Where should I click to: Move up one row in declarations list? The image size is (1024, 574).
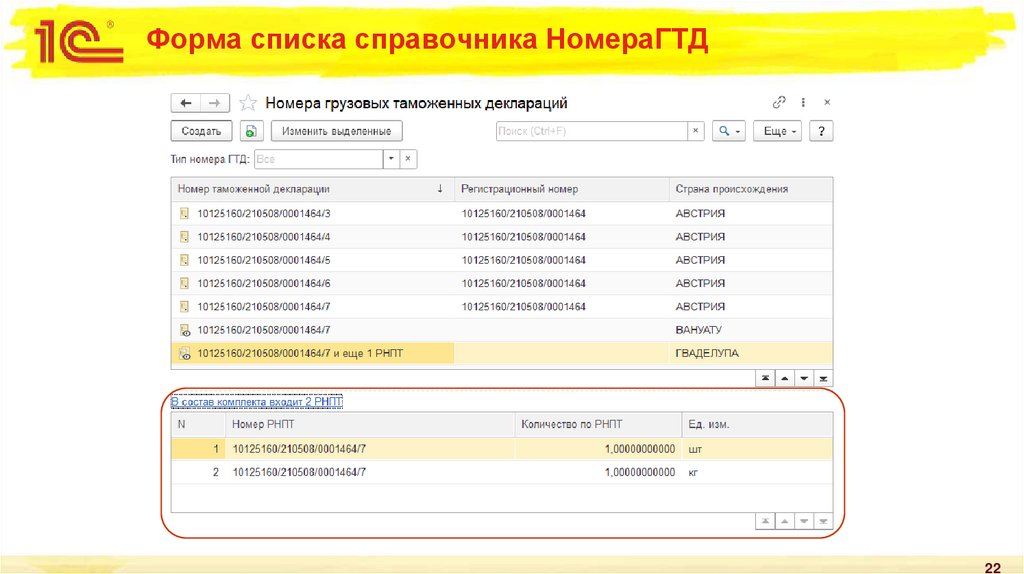click(784, 379)
